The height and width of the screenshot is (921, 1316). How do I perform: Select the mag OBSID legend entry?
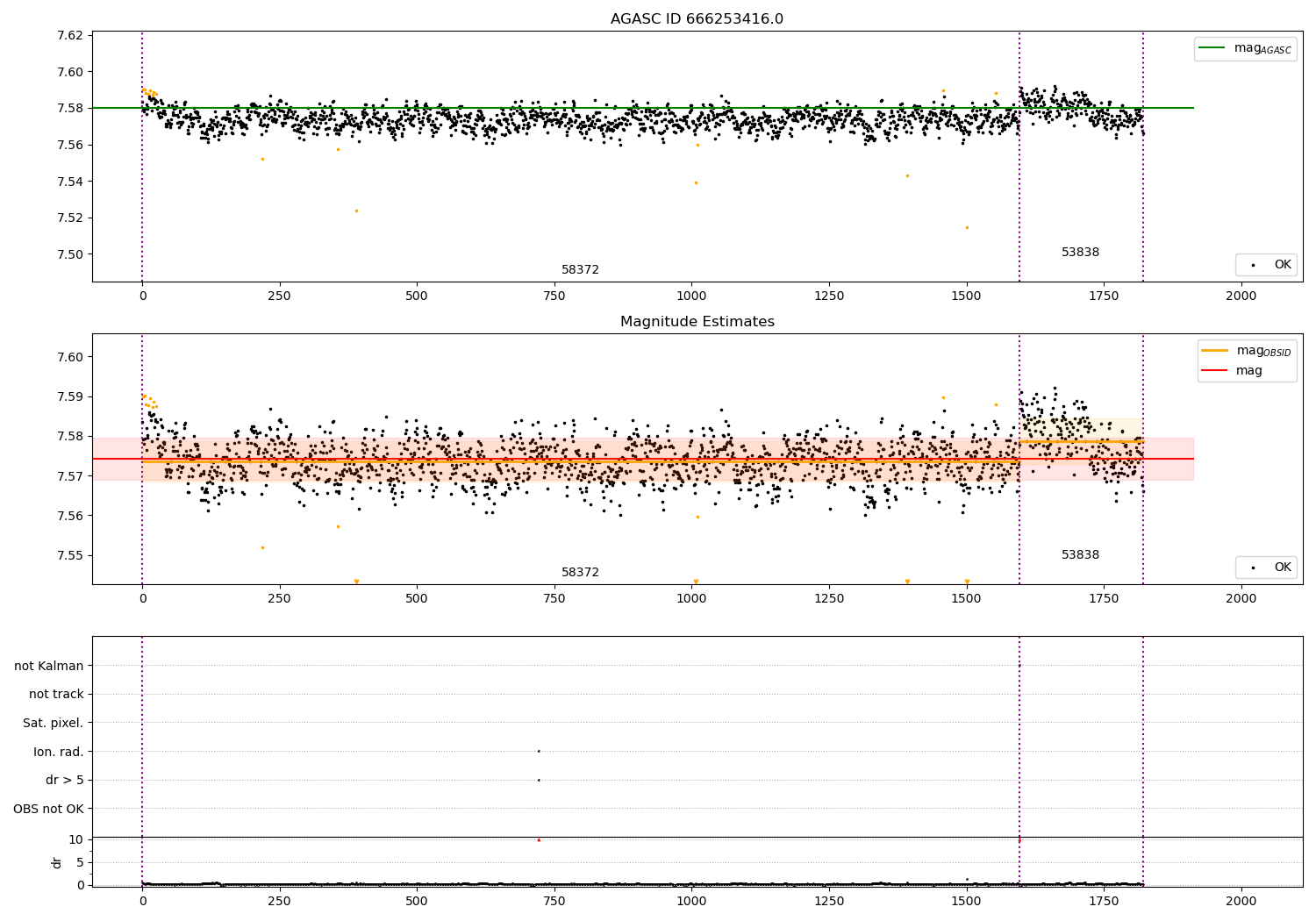[1247, 351]
